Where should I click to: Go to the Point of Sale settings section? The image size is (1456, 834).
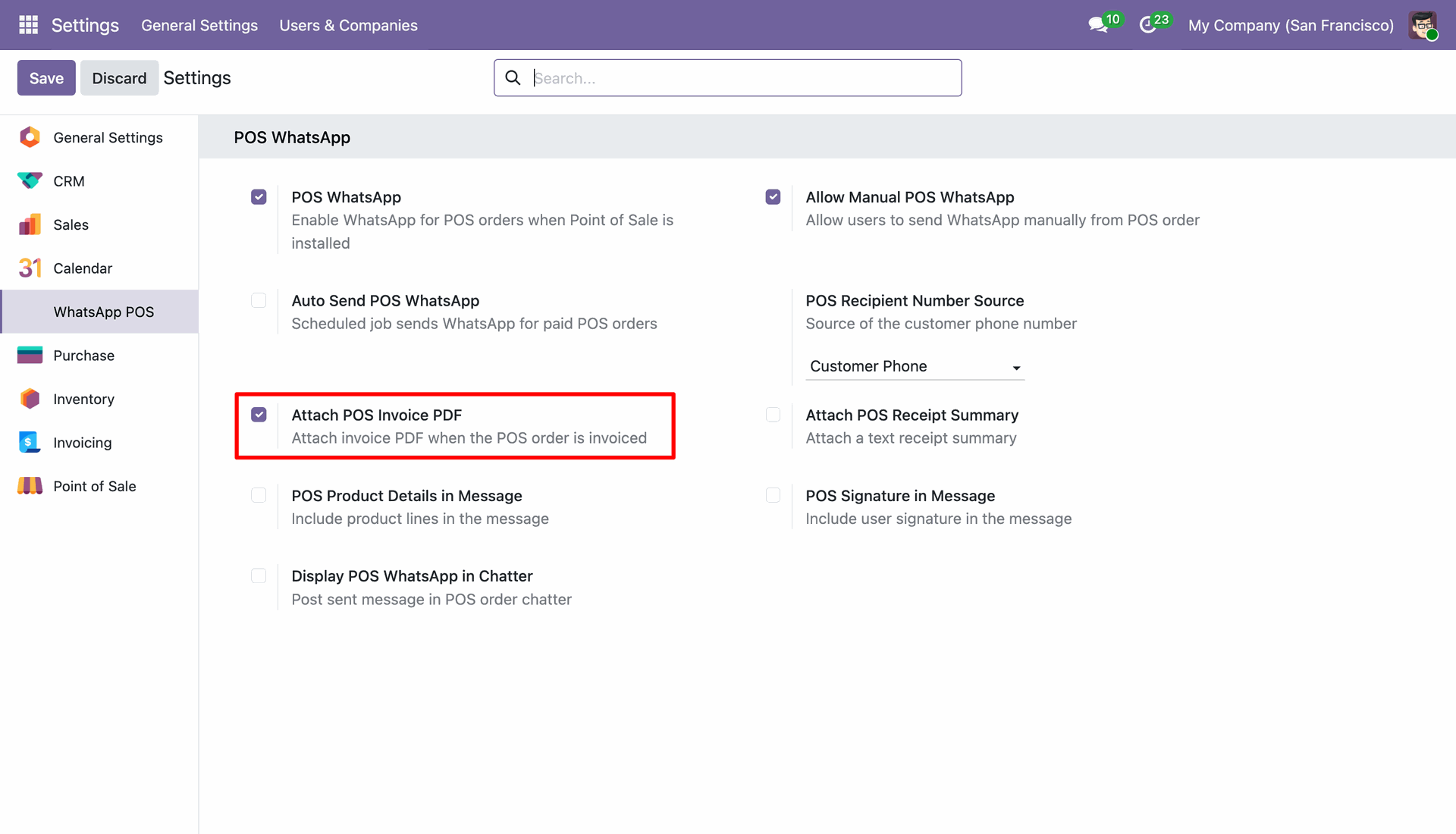(x=99, y=486)
